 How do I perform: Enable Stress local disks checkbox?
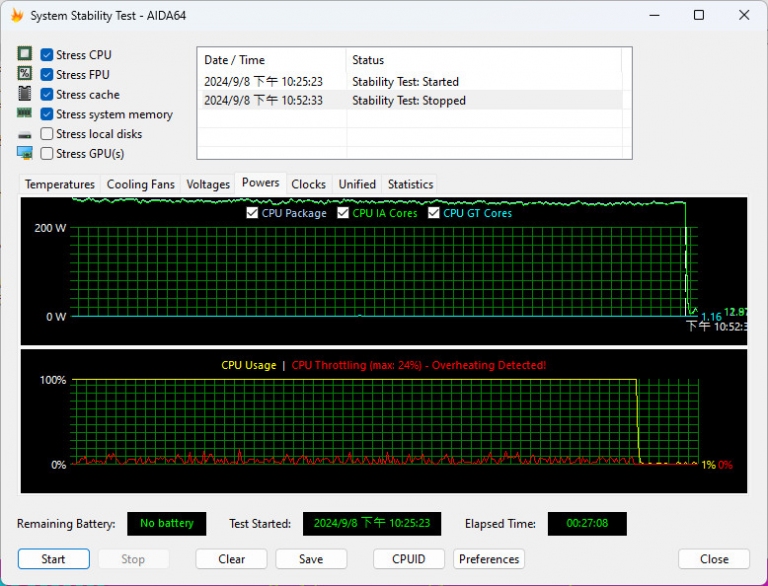(x=47, y=134)
